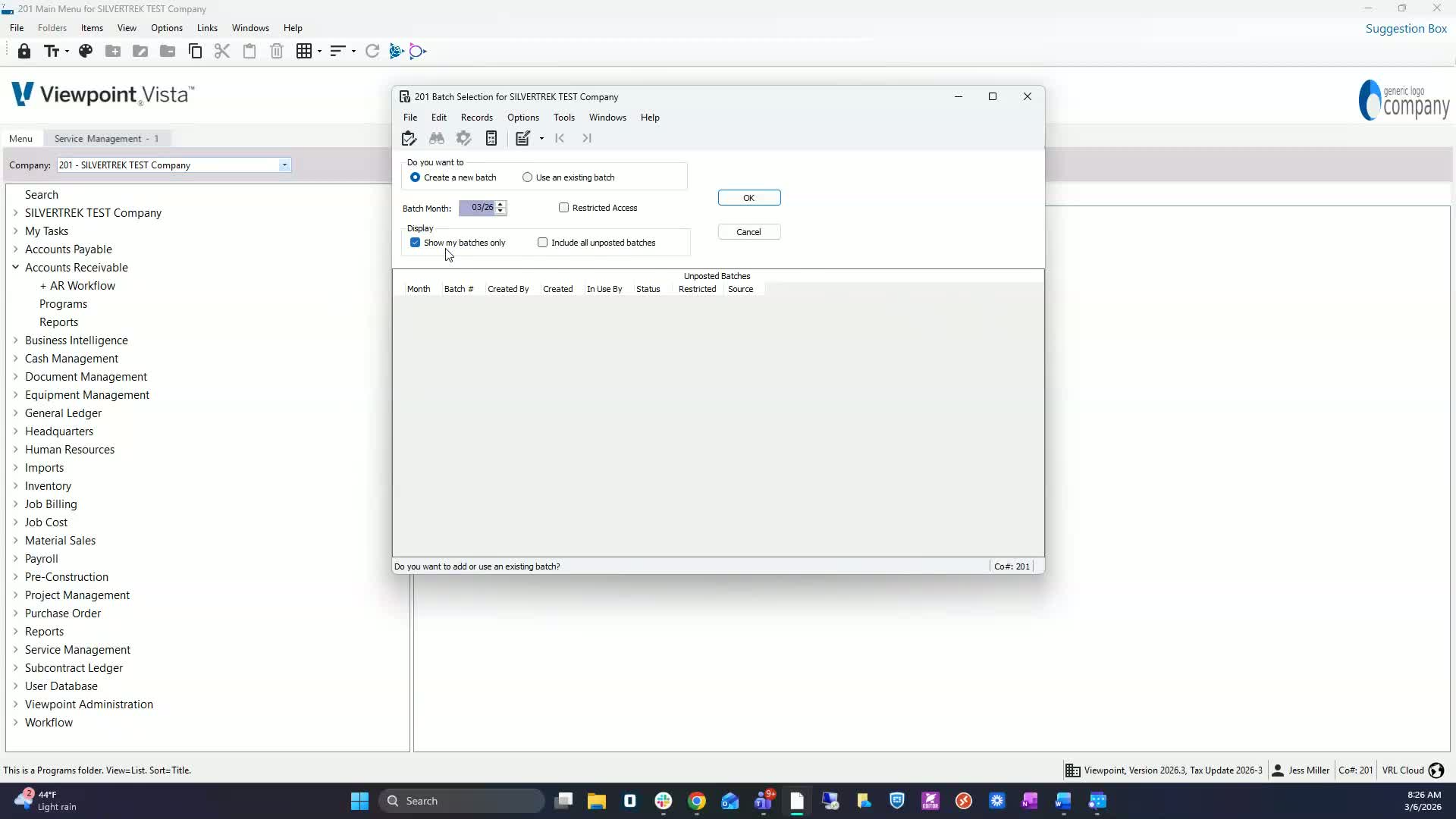Open Google Chrome from the taskbar

pos(697,801)
